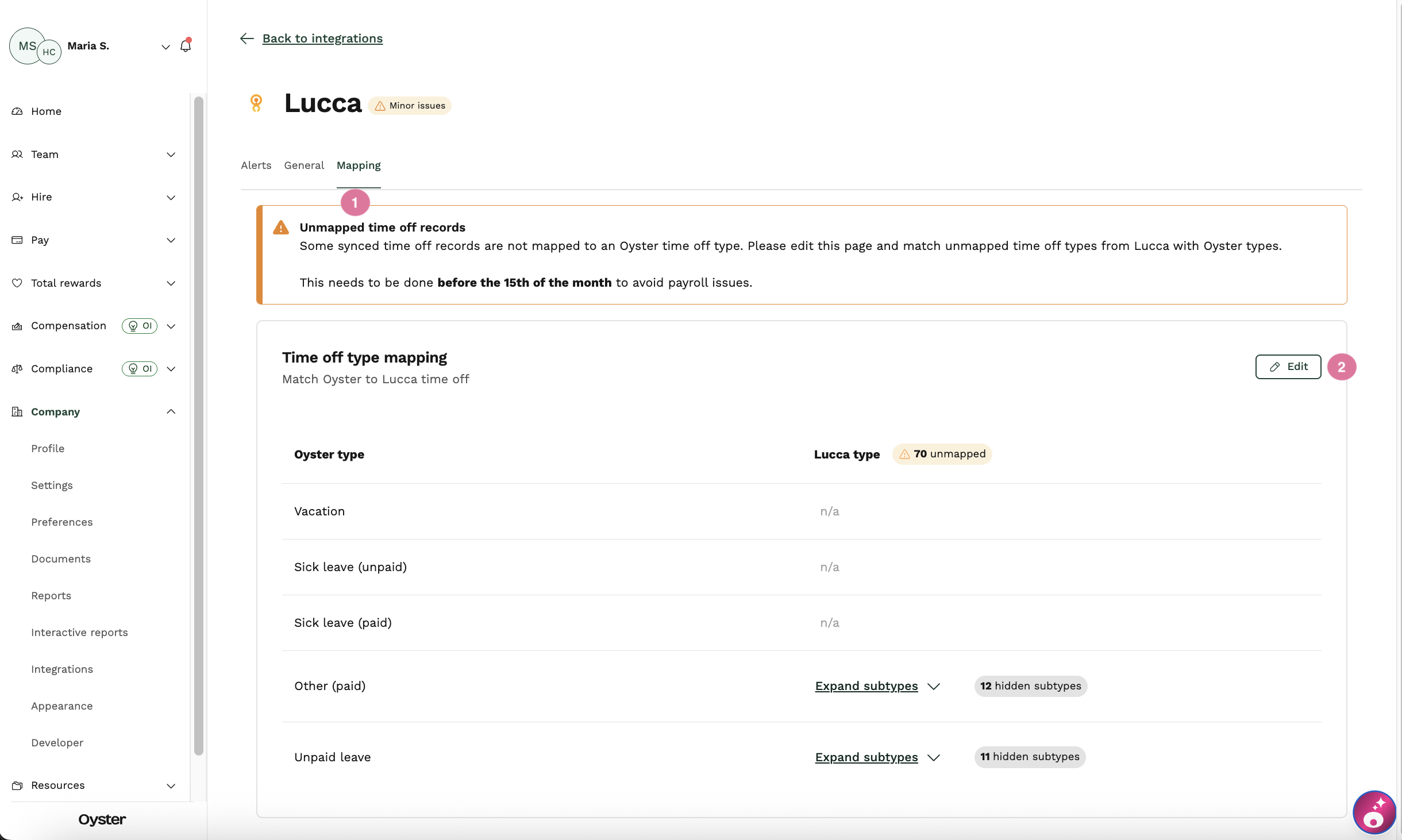Click the Pay card icon

point(17,240)
